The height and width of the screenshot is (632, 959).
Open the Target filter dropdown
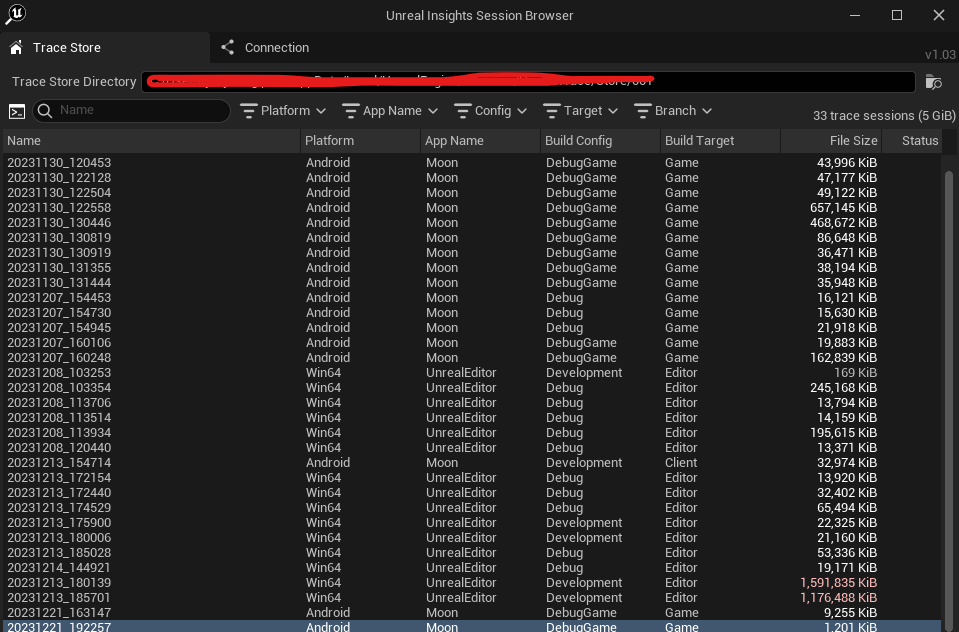click(580, 111)
